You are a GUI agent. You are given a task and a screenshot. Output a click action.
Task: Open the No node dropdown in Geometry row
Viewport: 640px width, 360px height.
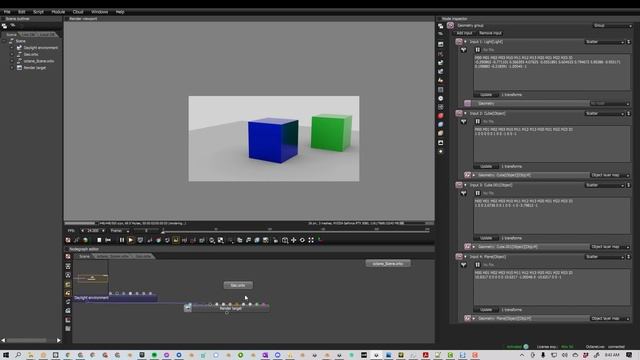click(x=610, y=104)
